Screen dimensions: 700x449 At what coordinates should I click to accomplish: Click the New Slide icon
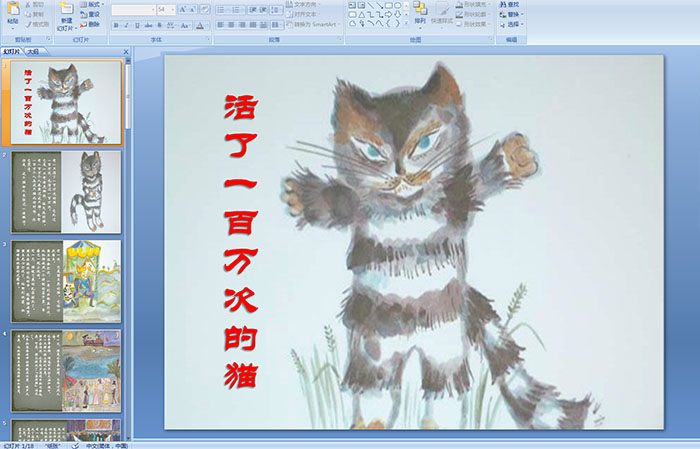(67, 9)
